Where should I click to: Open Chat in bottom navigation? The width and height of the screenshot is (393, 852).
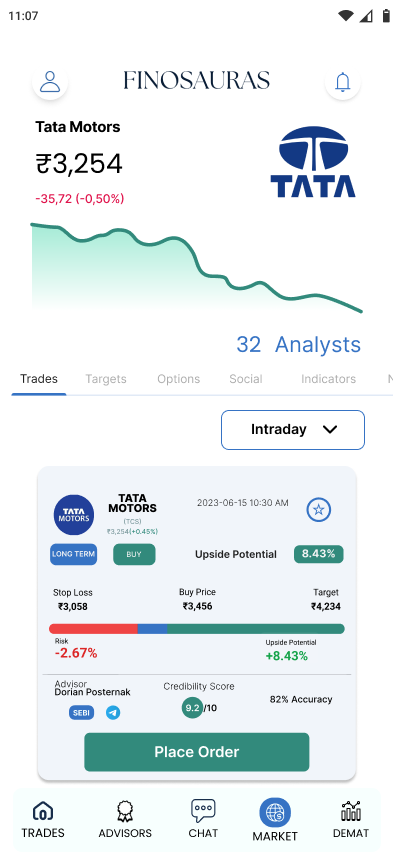click(203, 819)
